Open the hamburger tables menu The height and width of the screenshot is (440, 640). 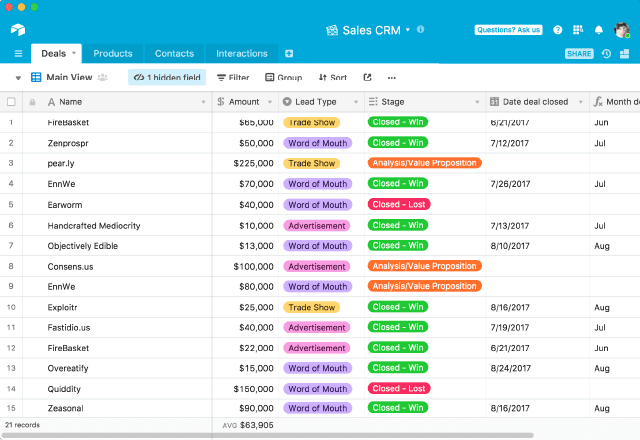pos(18,53)
